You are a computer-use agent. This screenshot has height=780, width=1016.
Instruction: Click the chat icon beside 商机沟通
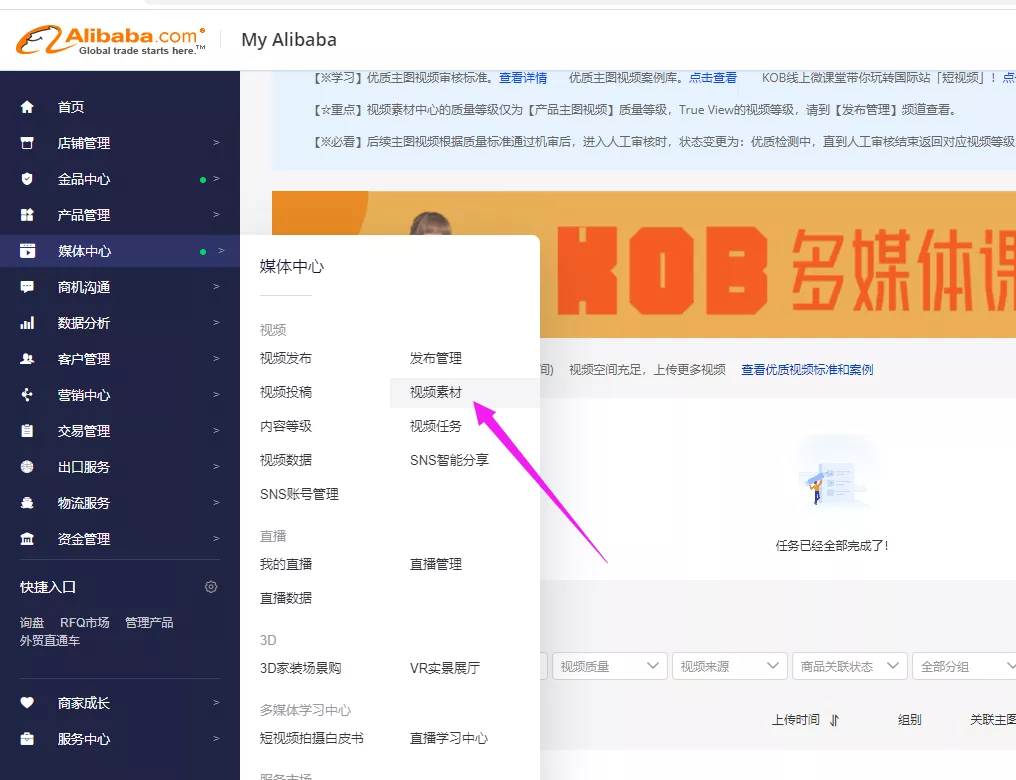(x=27, y=286)
